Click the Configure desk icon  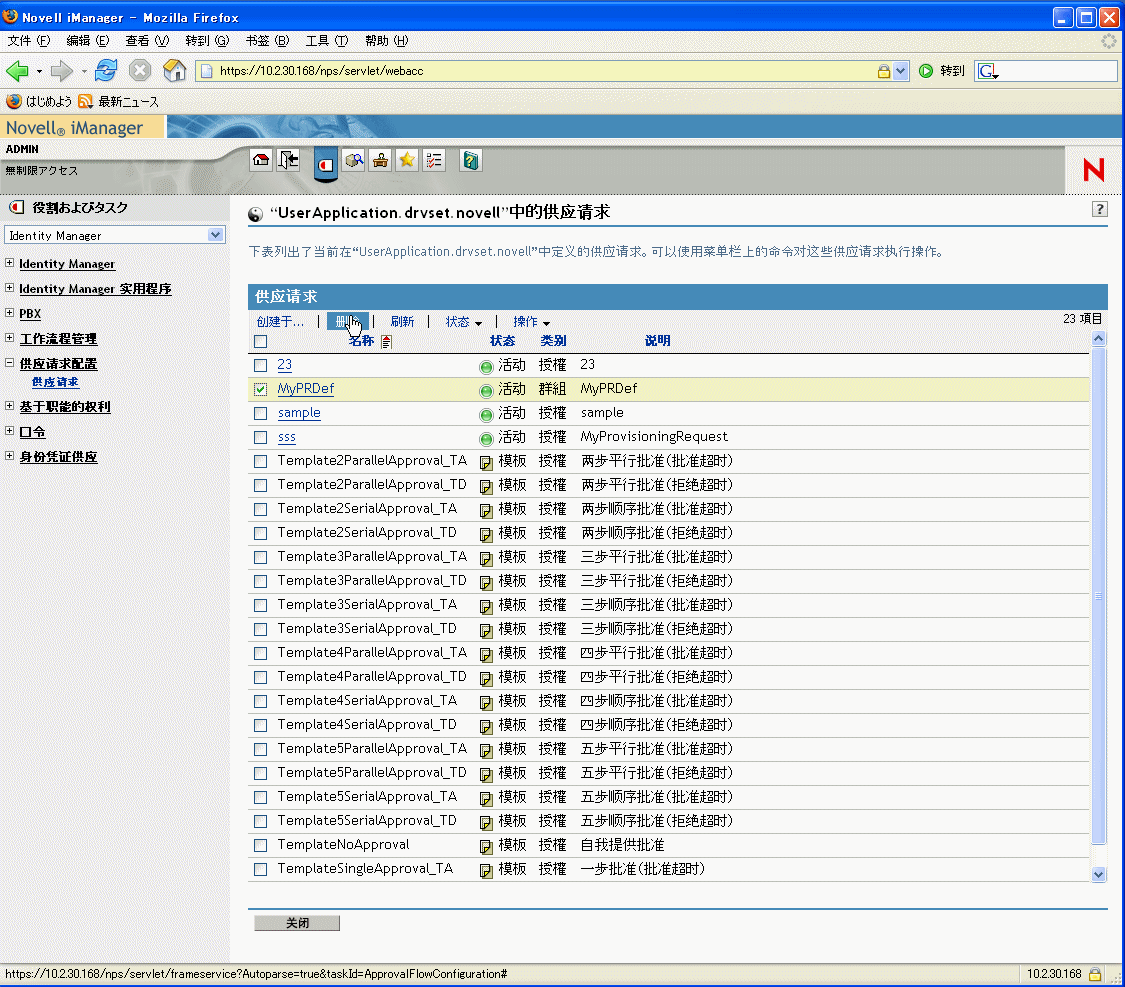tap(380, 160)
